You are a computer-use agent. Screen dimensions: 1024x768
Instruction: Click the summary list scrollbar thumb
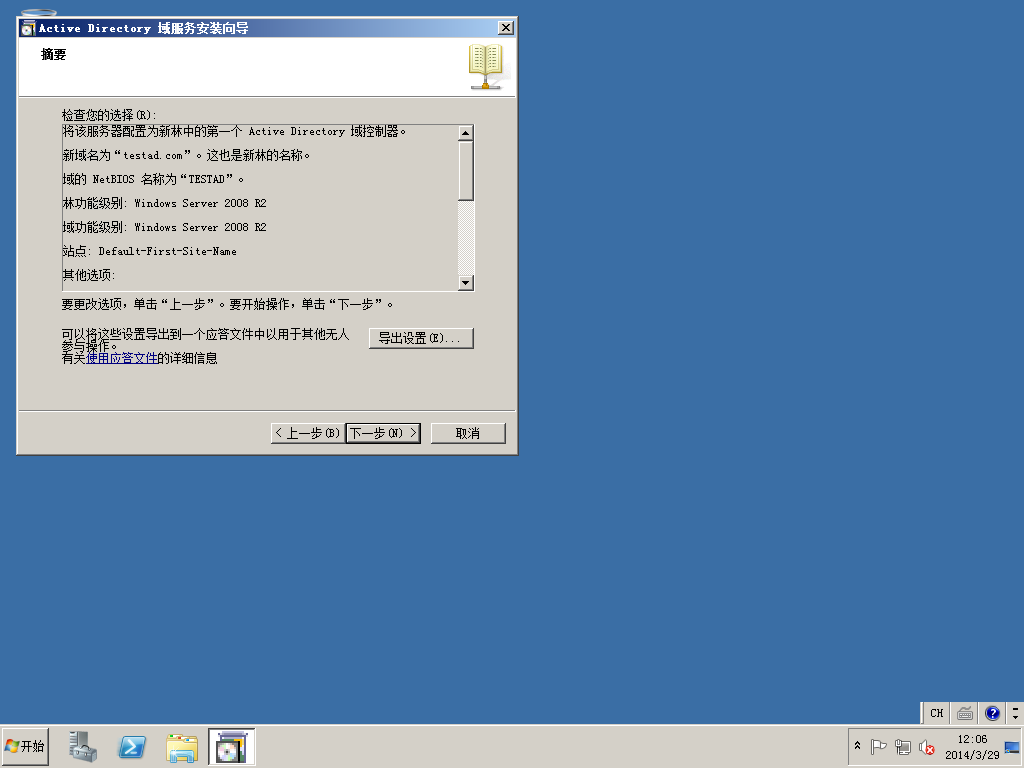466,170
